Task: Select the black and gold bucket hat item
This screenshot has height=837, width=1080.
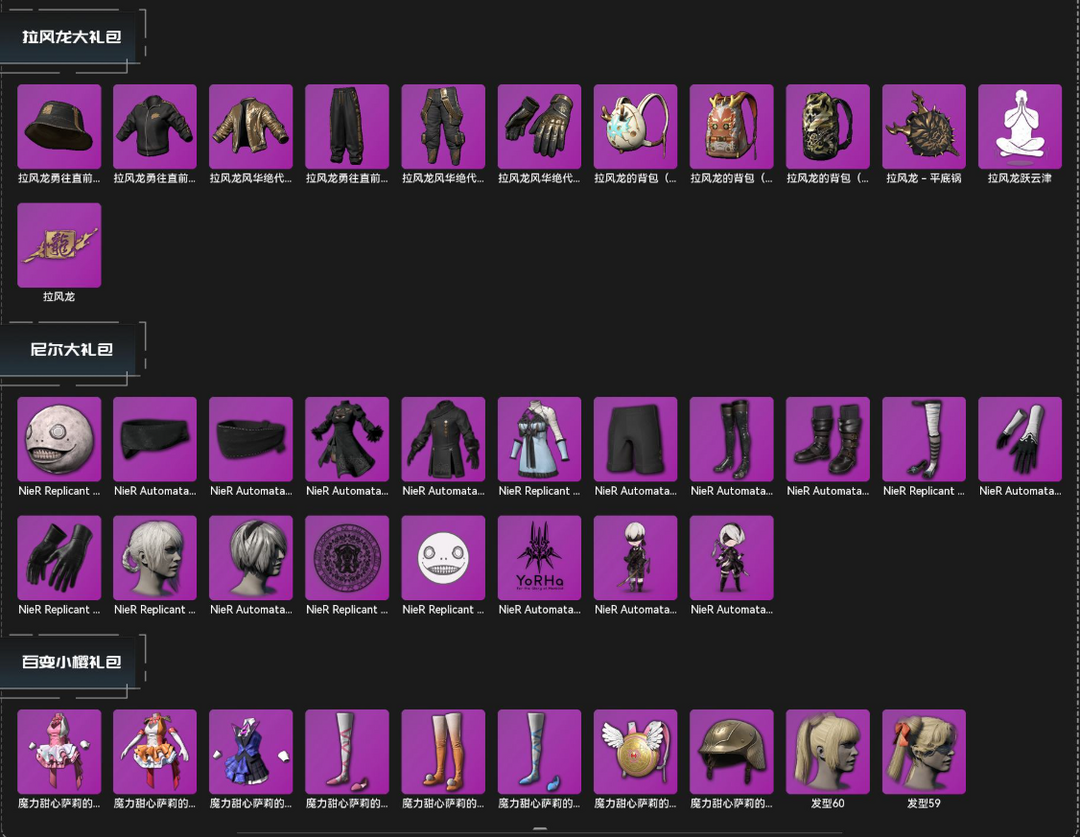Action: (59, 127)
